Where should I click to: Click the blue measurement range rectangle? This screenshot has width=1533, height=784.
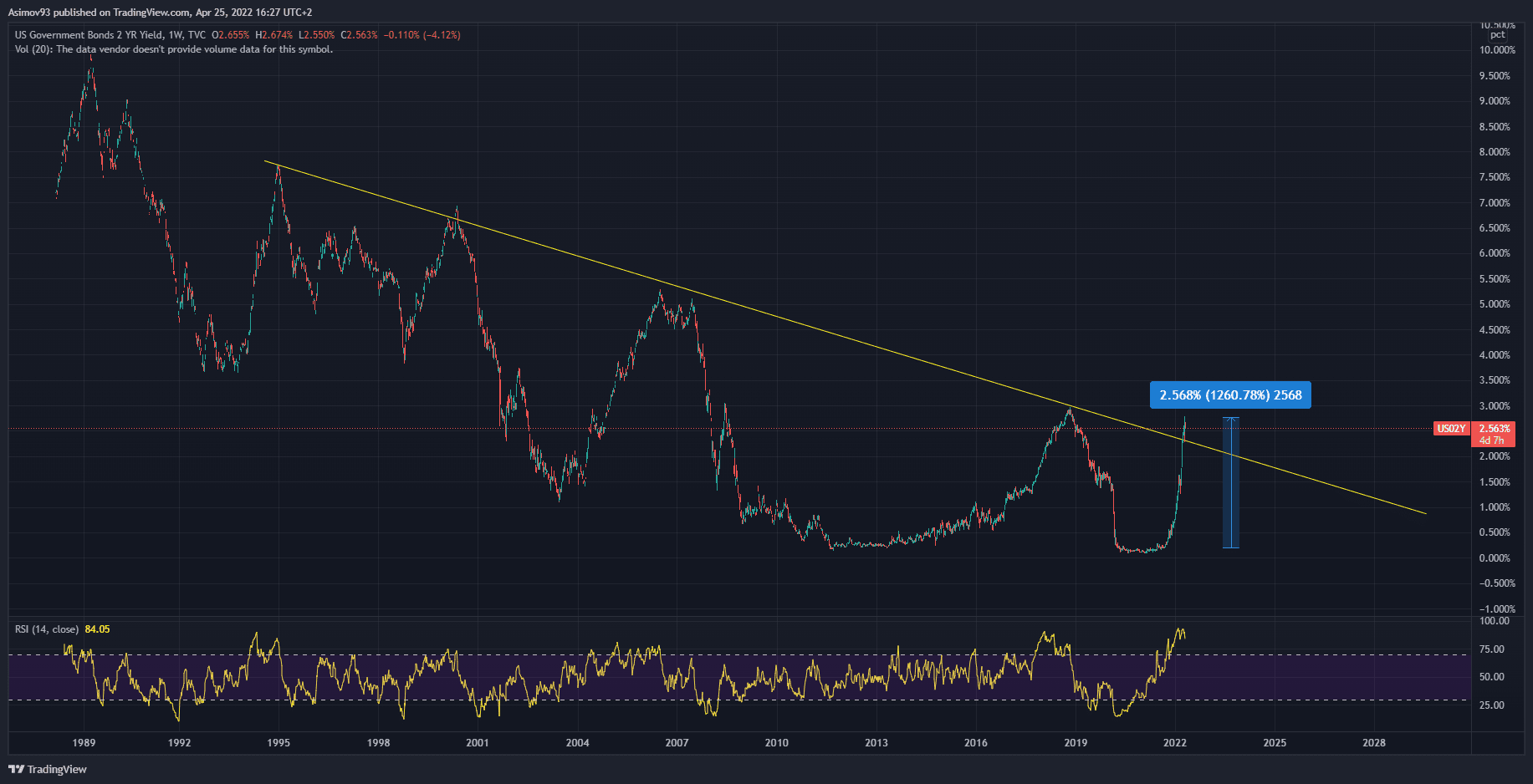pos(1230,485)
